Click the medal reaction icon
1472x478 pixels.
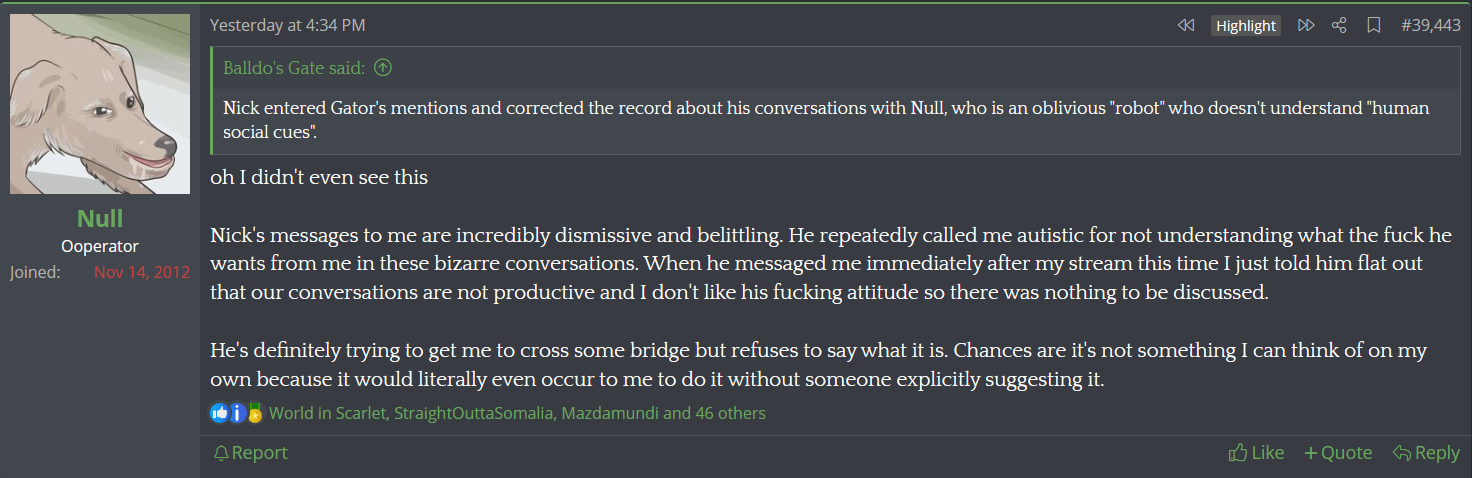(254, 412)
